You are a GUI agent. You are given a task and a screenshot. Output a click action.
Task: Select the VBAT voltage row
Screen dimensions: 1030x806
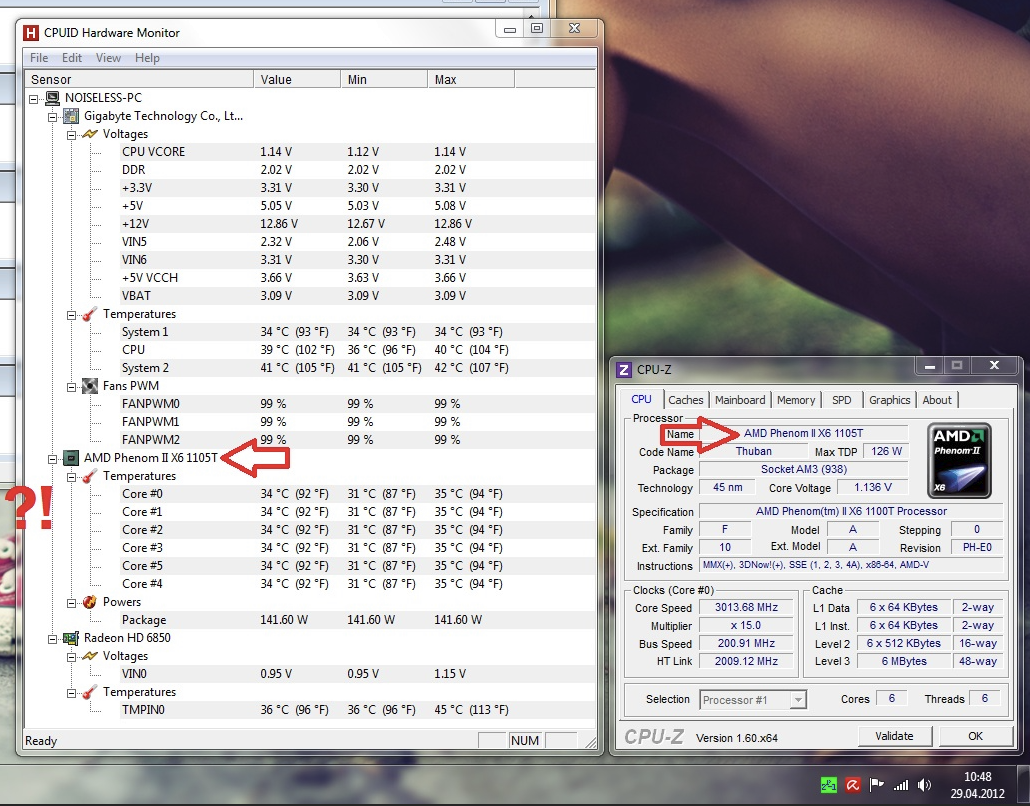(357, 296)
